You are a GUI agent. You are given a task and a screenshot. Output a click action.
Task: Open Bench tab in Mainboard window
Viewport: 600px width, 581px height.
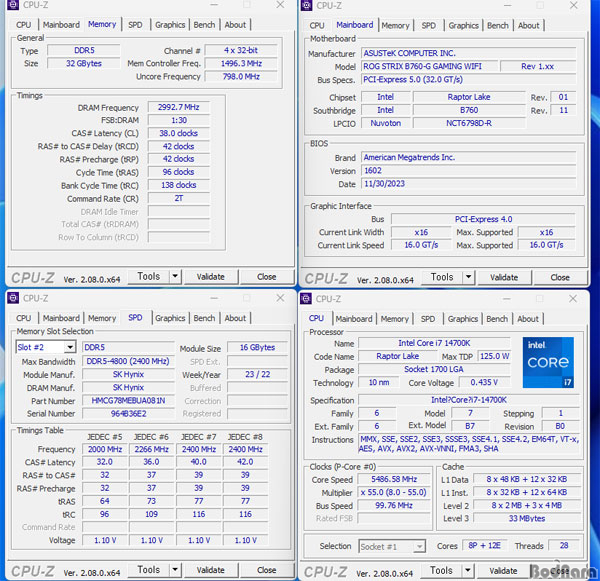click(498, 26)
